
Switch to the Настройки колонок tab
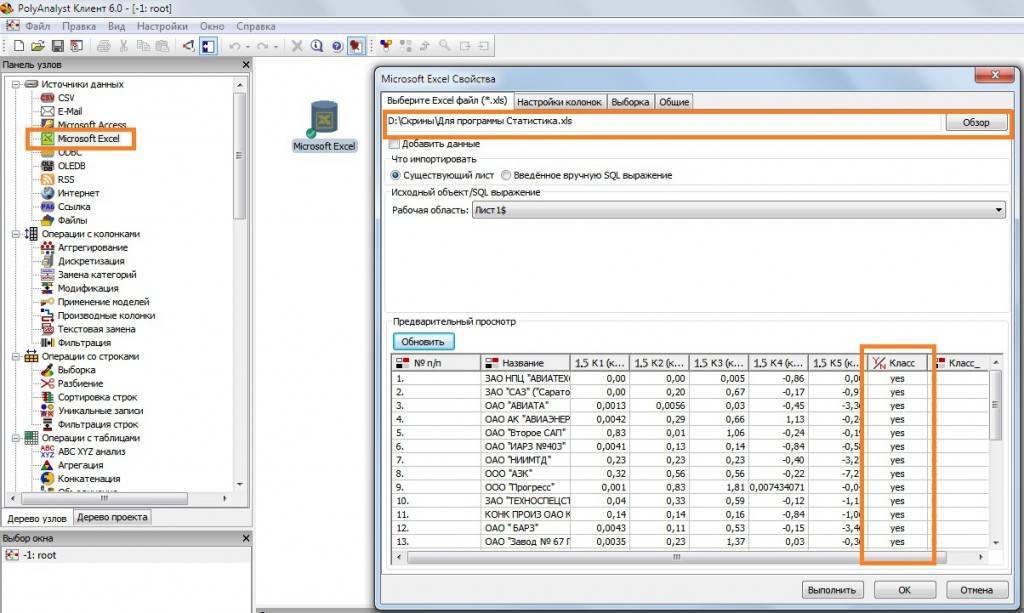point(559,102)
